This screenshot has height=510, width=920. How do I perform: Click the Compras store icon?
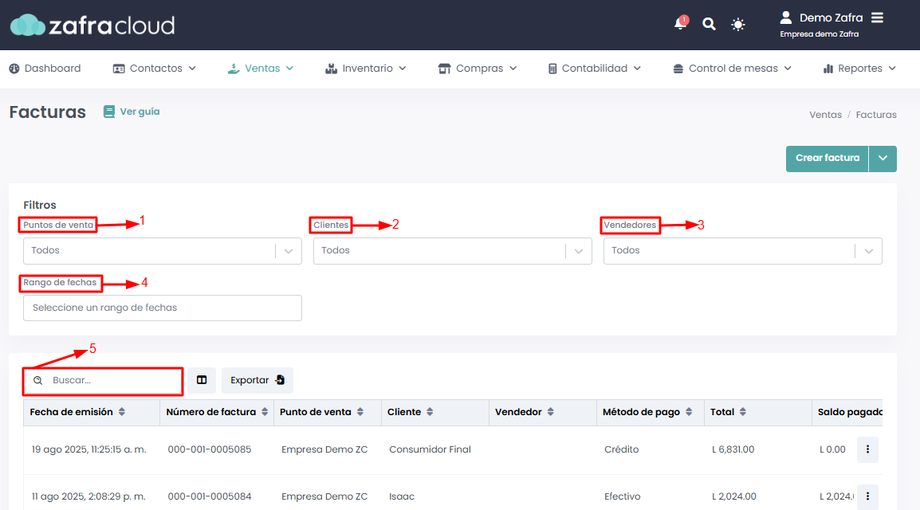(x=444, y=69)
